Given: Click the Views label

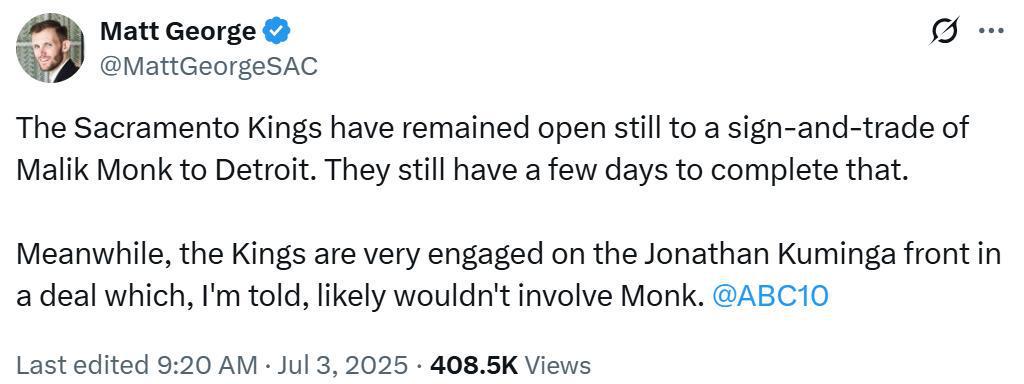Looking at the screenshot, I should (x=557, y=365).
